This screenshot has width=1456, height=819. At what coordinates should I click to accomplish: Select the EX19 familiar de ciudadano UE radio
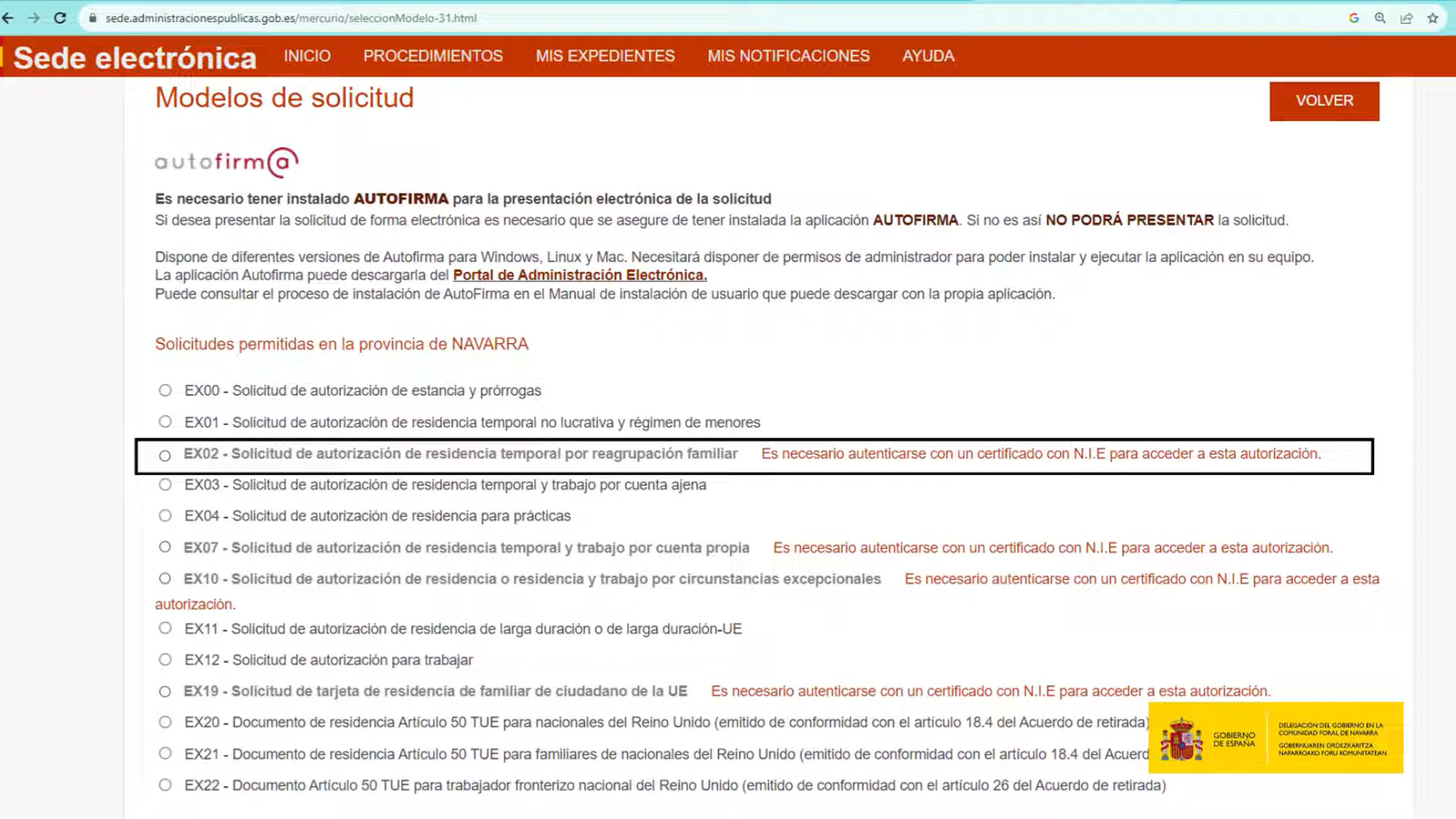coord(165,691)
